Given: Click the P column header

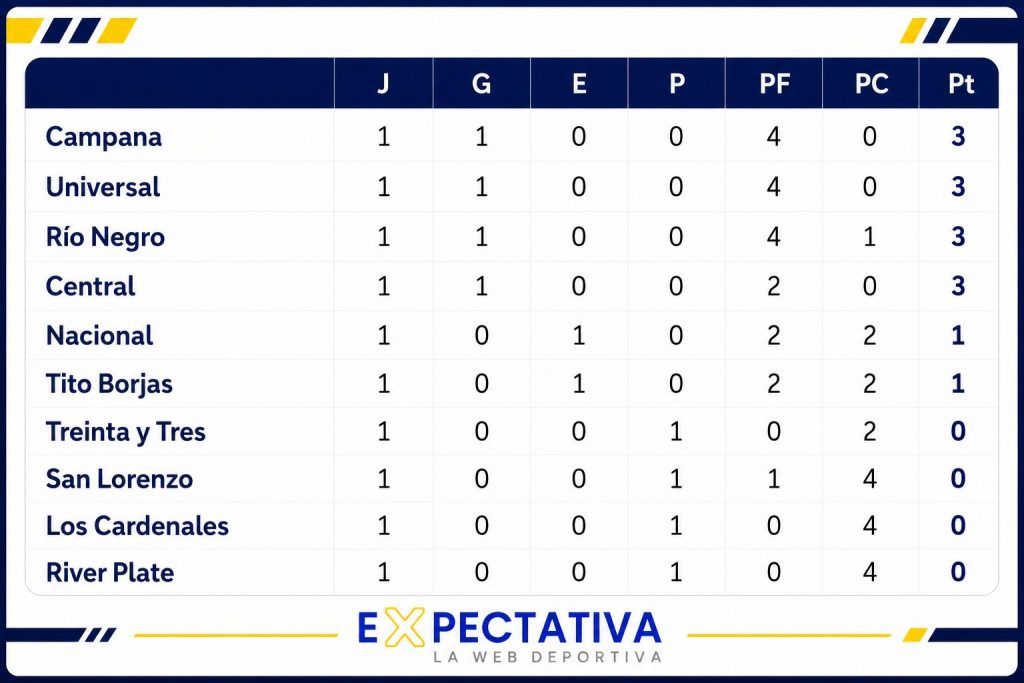Looking at the screenshot, I should 677,84.
